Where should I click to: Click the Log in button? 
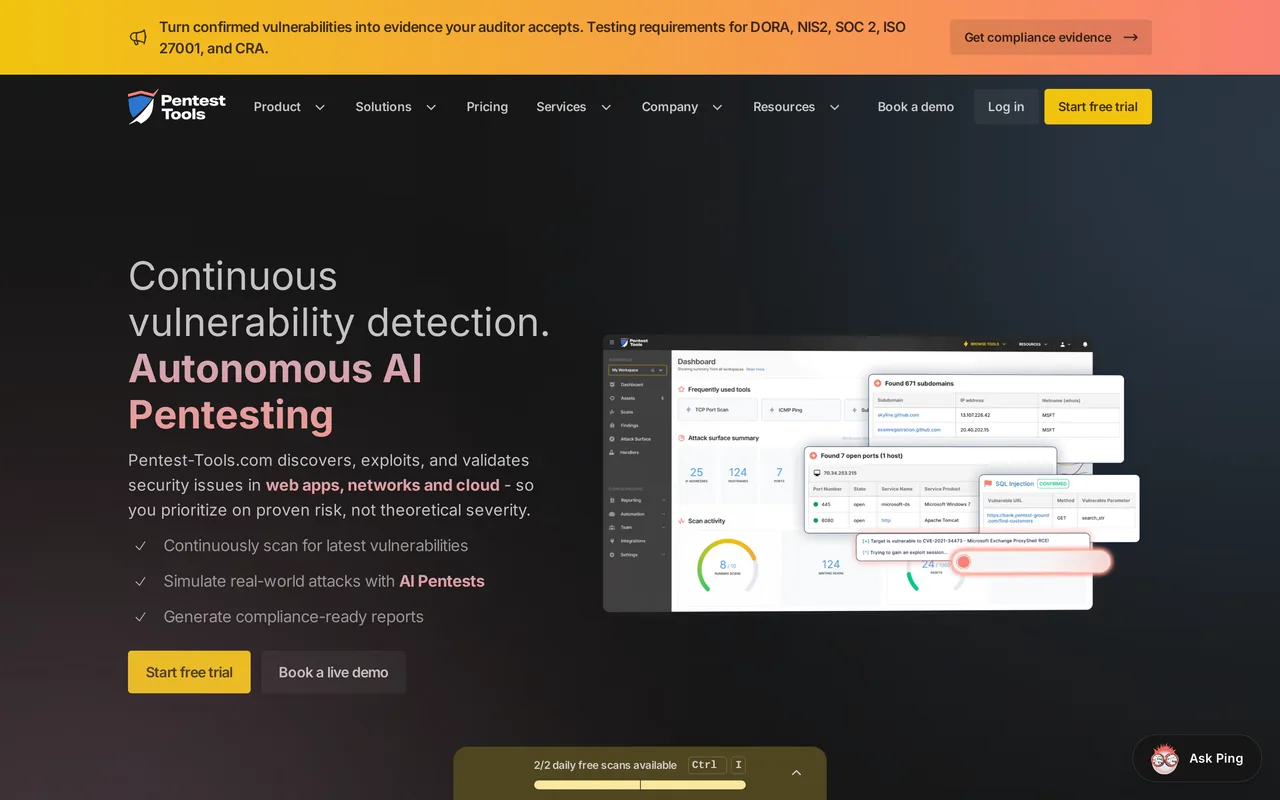(1006, 107)
